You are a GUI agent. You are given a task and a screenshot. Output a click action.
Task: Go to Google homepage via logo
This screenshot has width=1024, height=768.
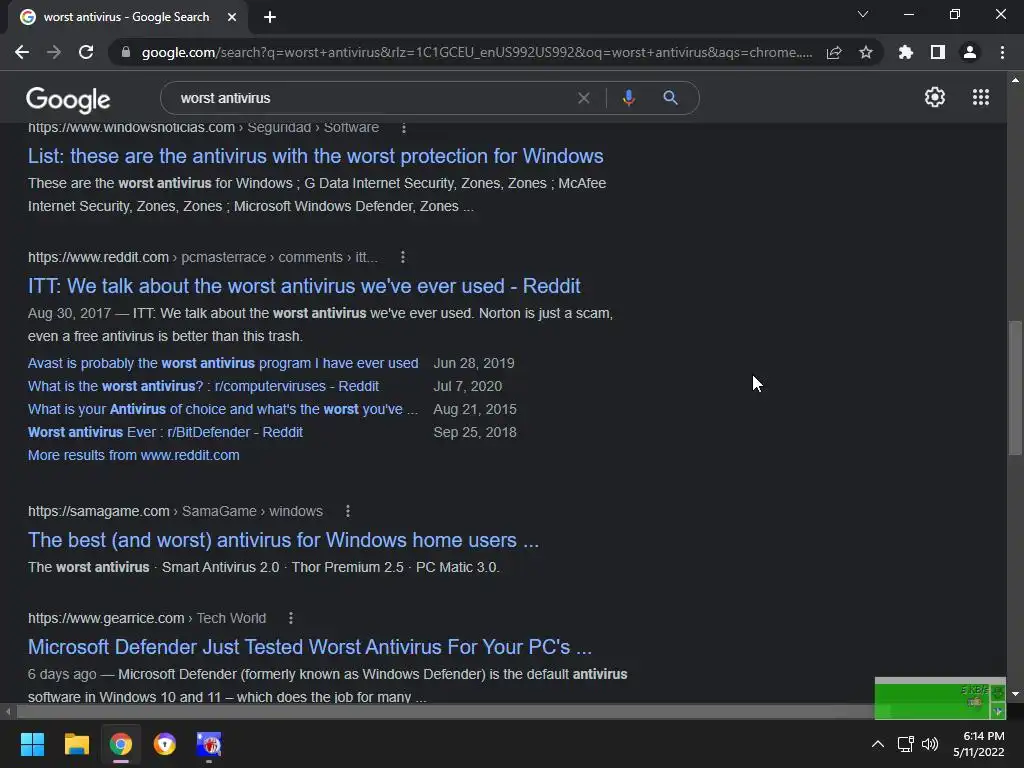[x=68, y=99]
